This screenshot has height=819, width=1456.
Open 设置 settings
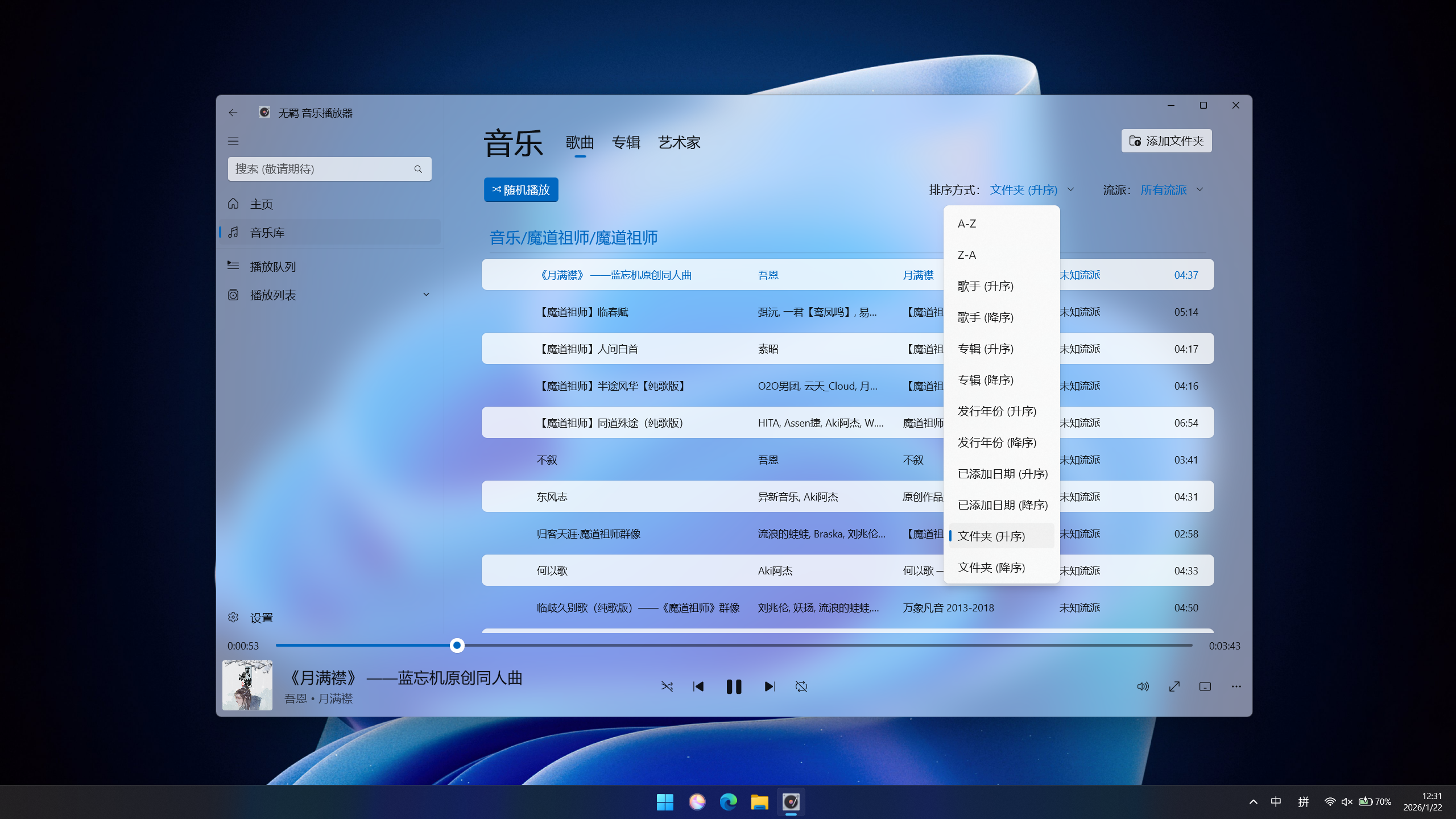click(x=330, y=618)
